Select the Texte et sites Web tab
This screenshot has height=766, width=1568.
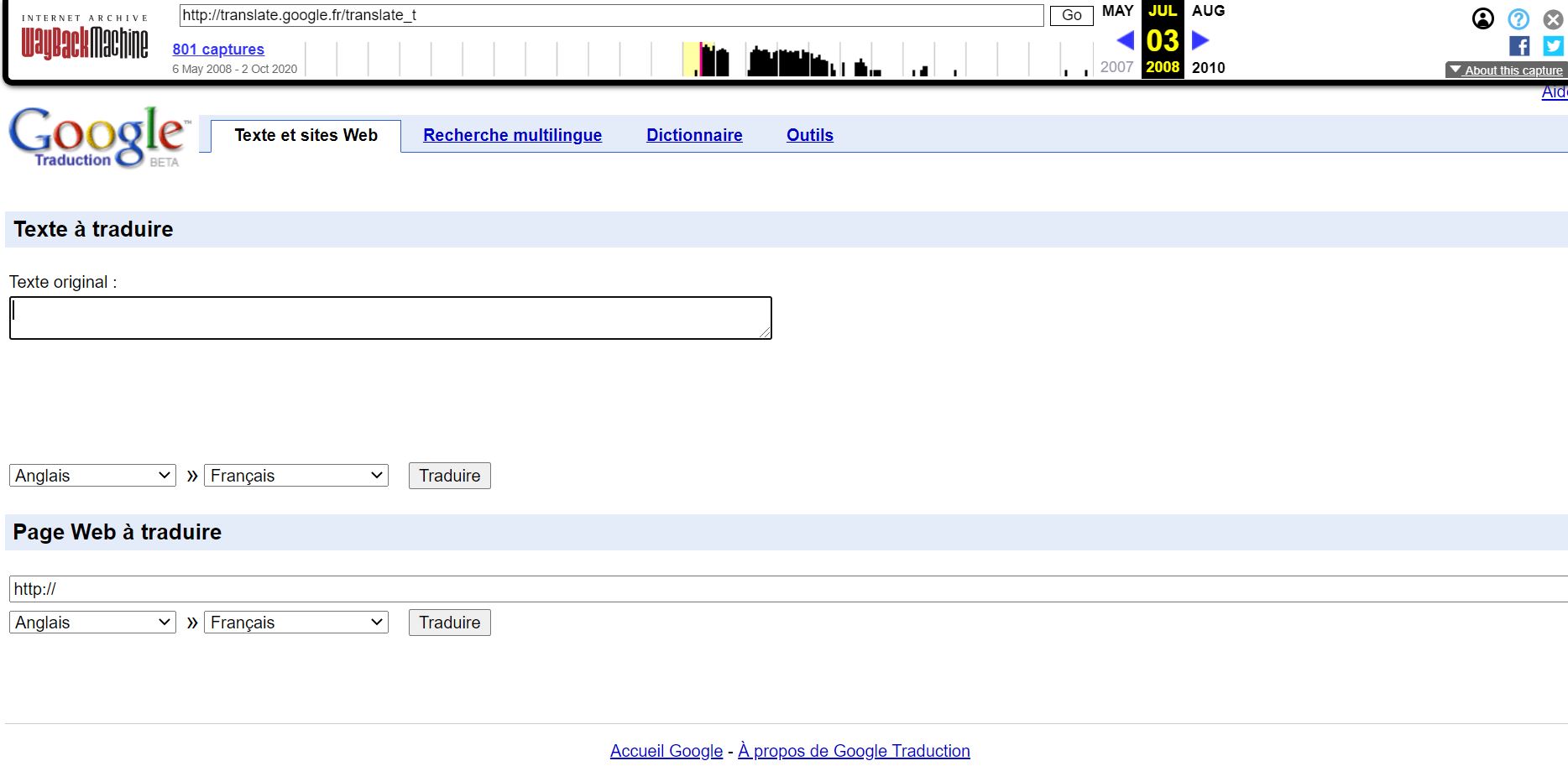tap(306, 135)
